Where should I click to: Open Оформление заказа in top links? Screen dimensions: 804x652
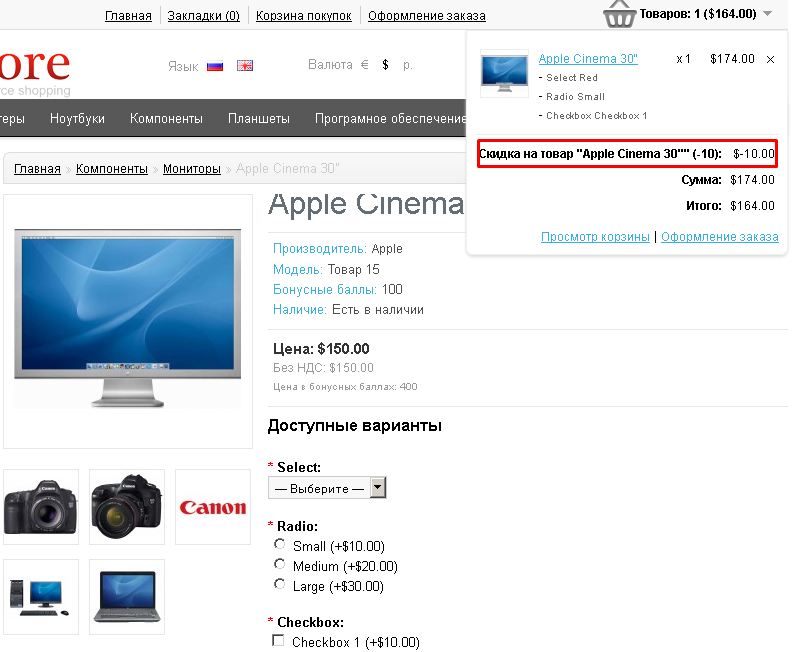point(427,16)
